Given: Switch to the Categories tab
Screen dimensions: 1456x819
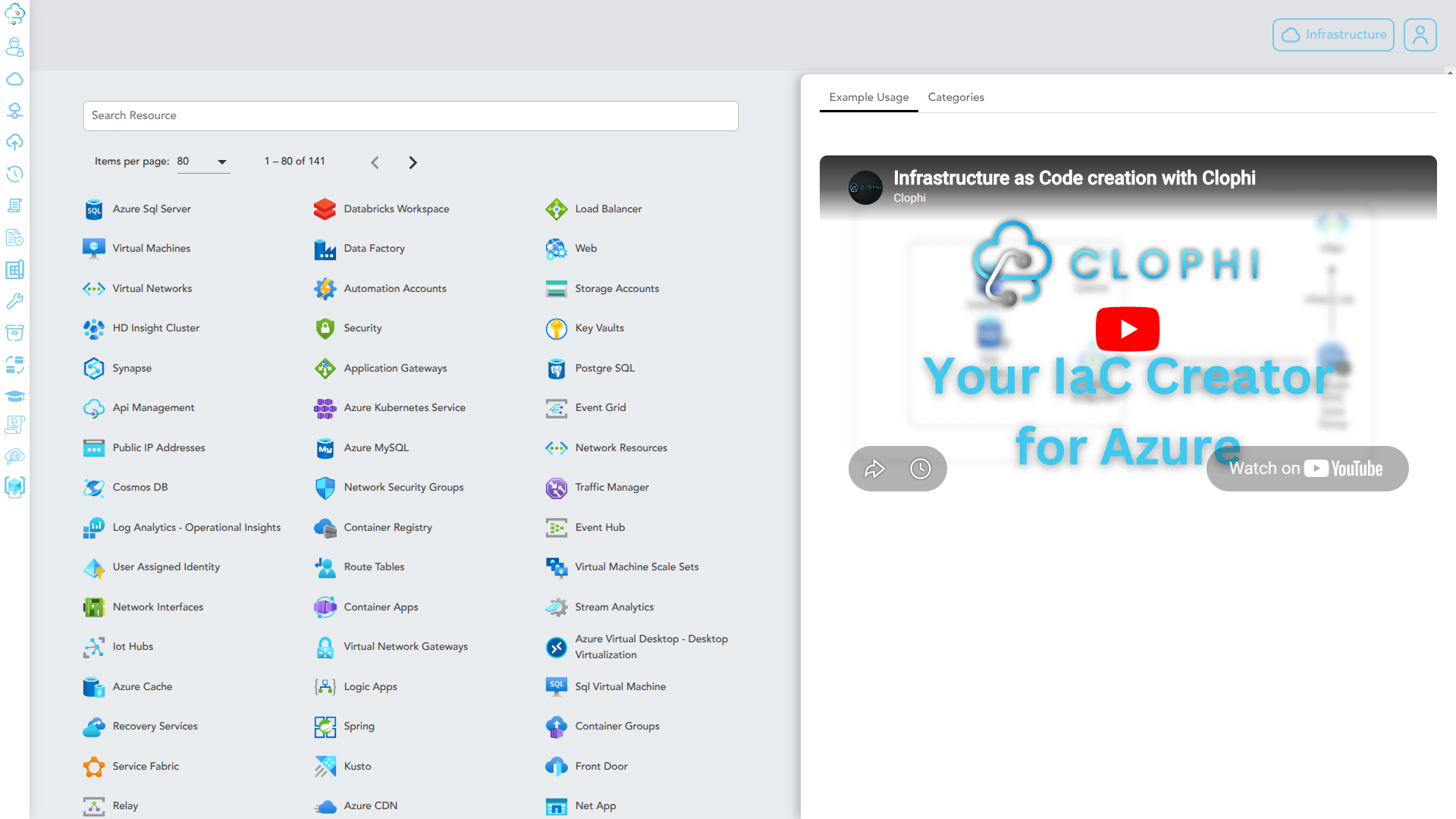Looking at the screenshot, I should tap(955, 97).
